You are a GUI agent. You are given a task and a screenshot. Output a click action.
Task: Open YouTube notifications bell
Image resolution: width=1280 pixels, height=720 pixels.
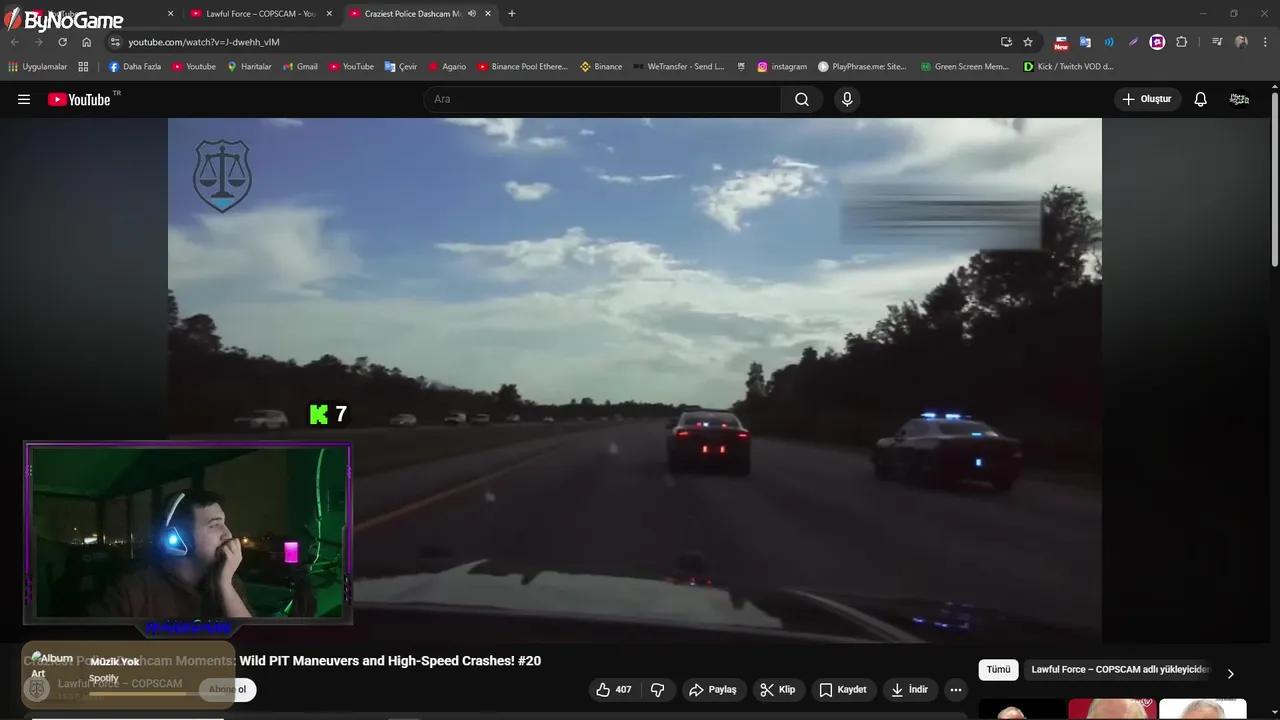[1201, 99]
